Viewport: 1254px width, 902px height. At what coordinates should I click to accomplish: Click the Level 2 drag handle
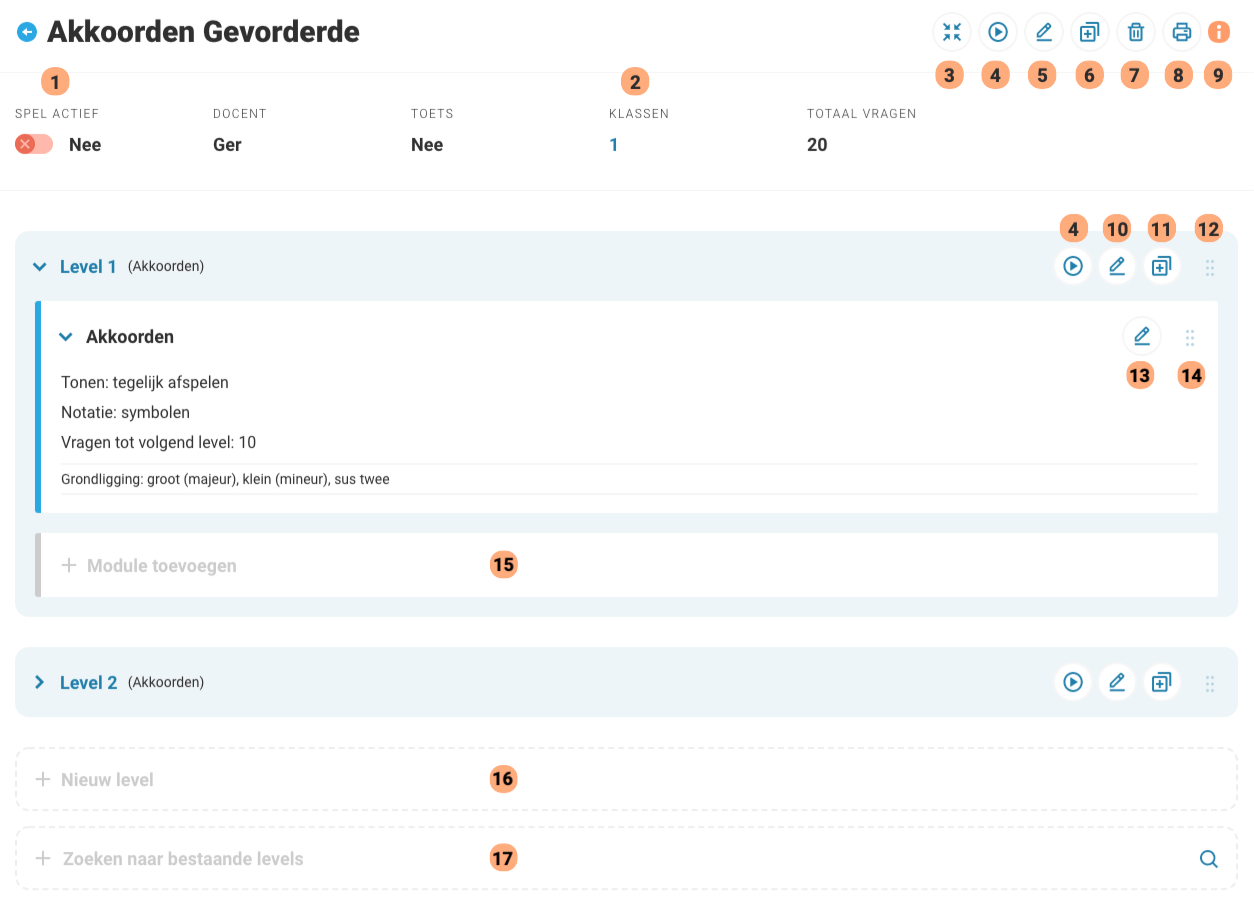(x=1210, y=684)
